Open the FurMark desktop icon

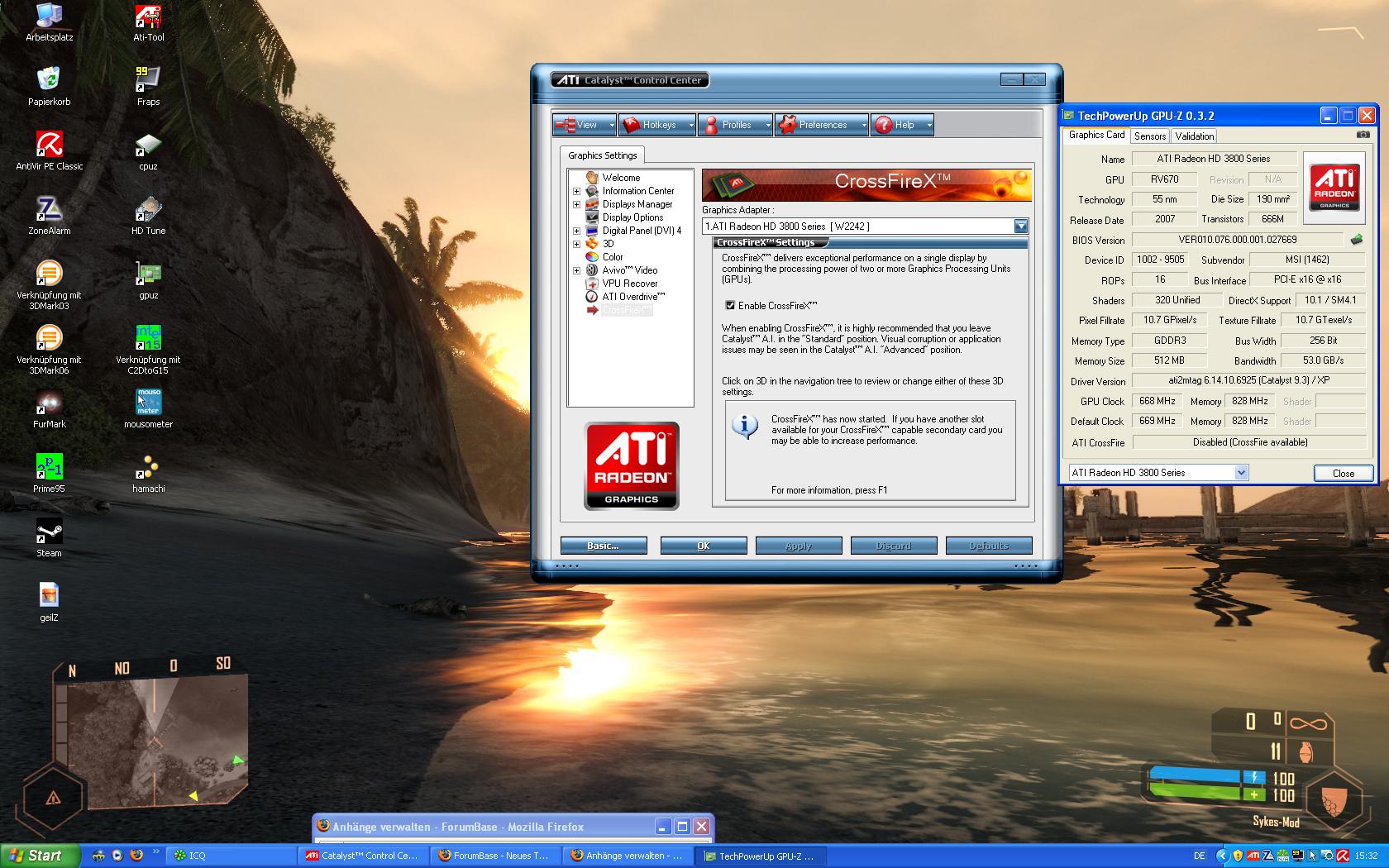click(x=50, y=409)
